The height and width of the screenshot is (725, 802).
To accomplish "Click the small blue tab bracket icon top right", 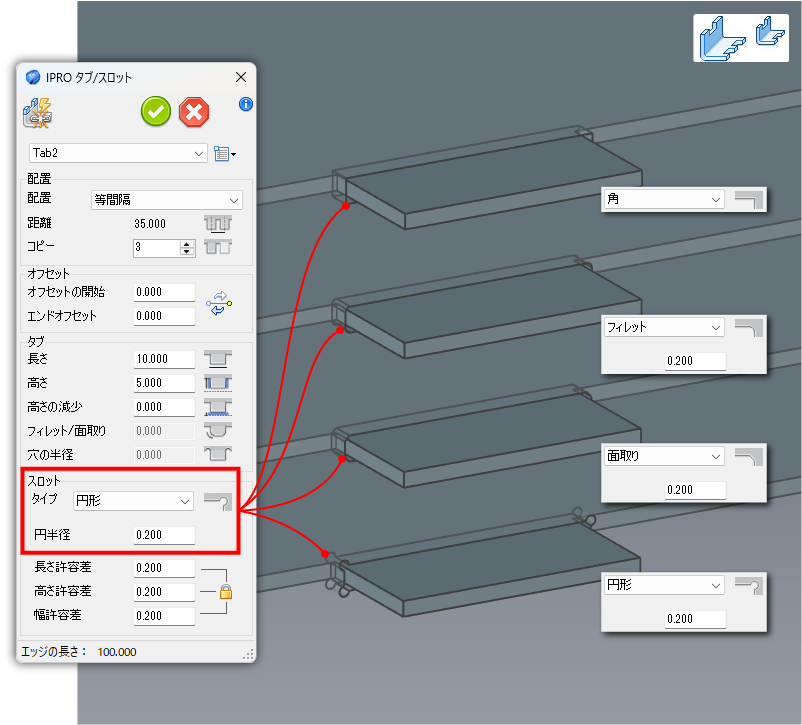I will click(x=770, y=31).
